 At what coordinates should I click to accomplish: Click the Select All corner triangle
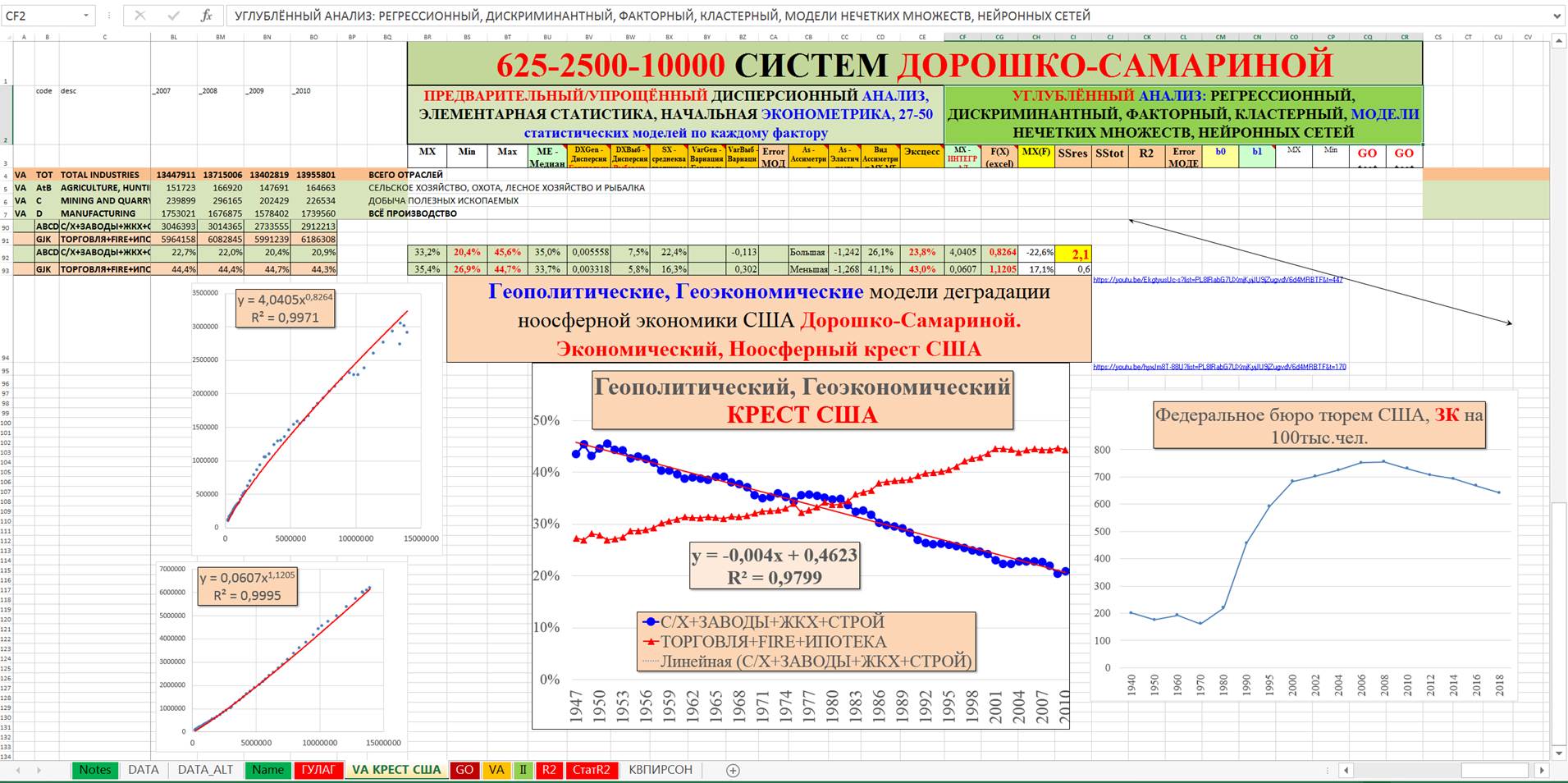(7, 37)
